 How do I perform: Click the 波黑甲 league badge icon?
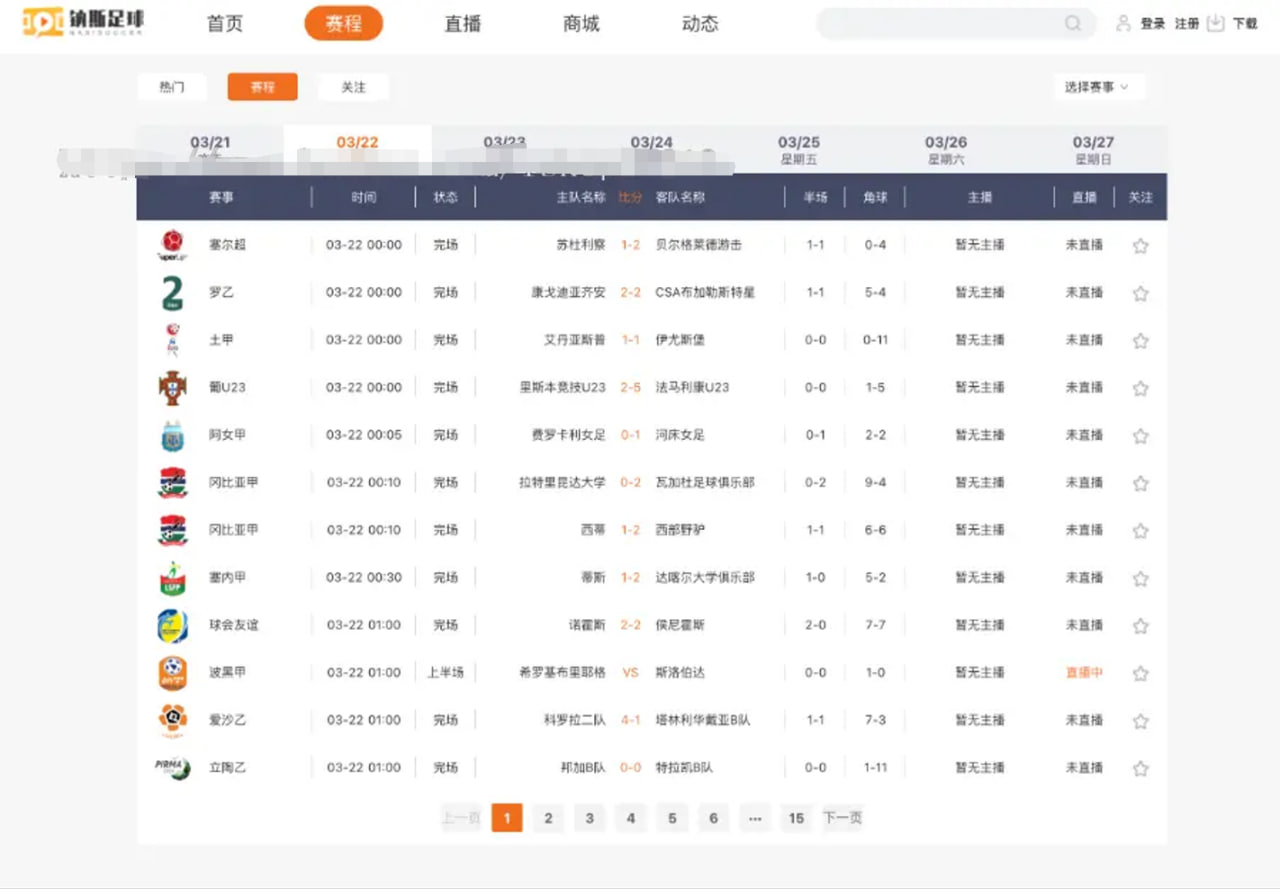(x=172, y=673)
